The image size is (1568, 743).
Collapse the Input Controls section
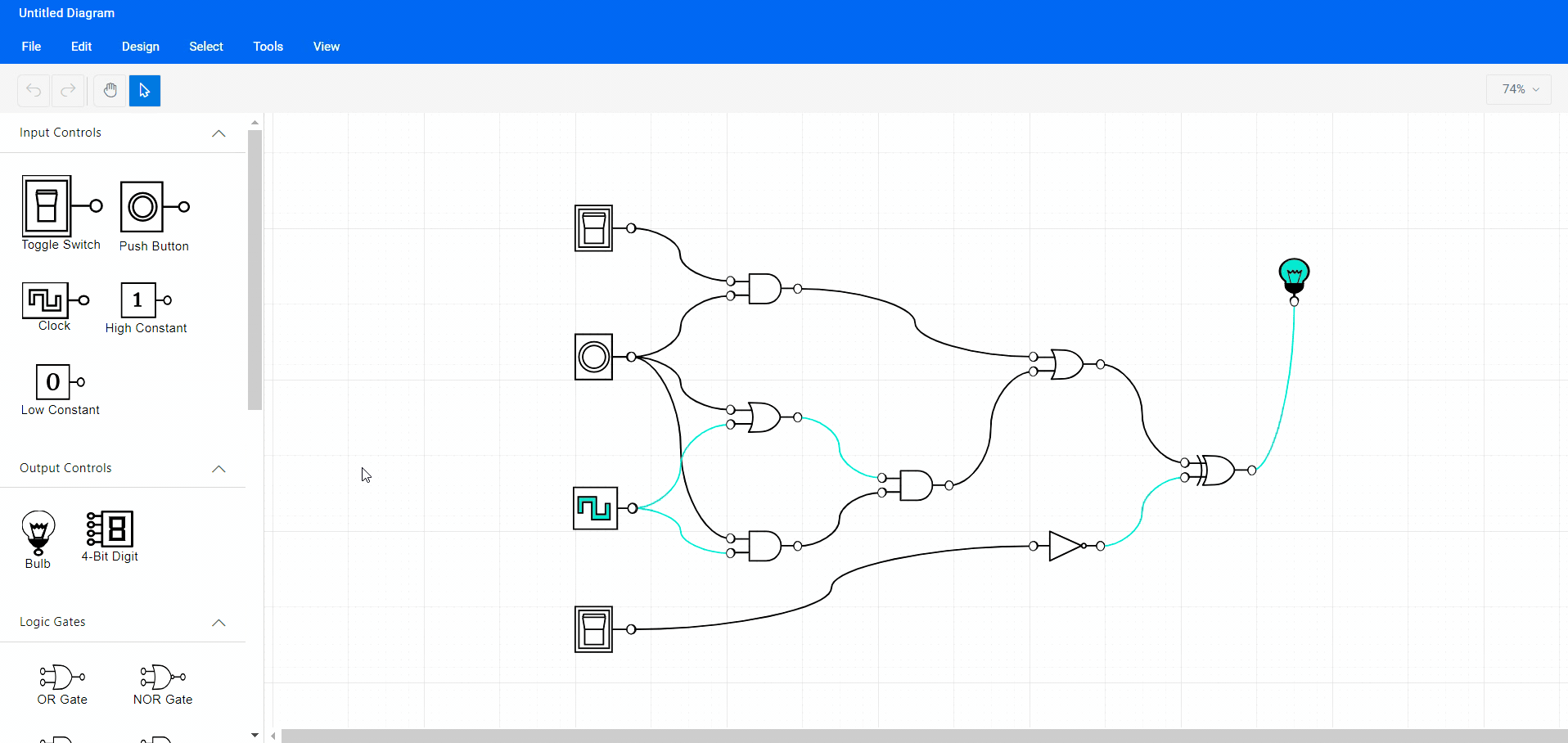(219, 133)
